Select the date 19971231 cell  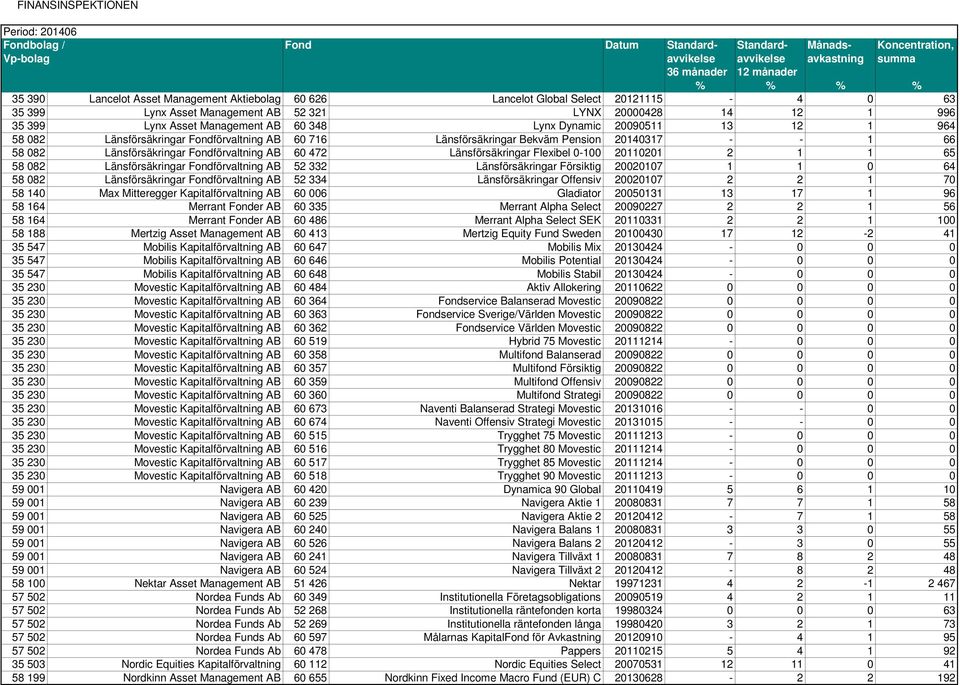[634, 584]
